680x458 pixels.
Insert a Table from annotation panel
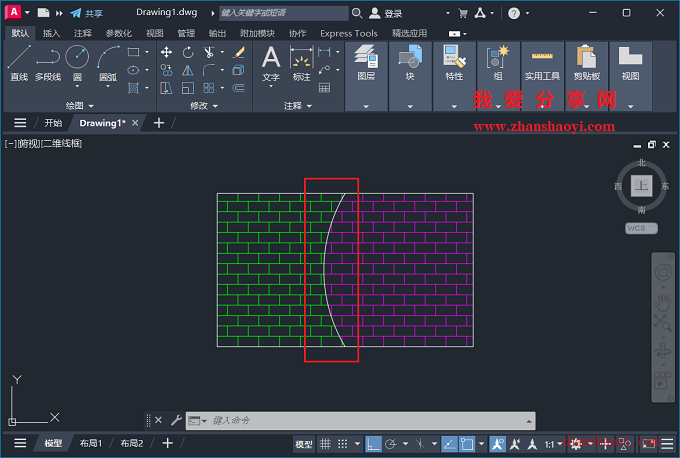pyautogui.click(x=324, y=88)
